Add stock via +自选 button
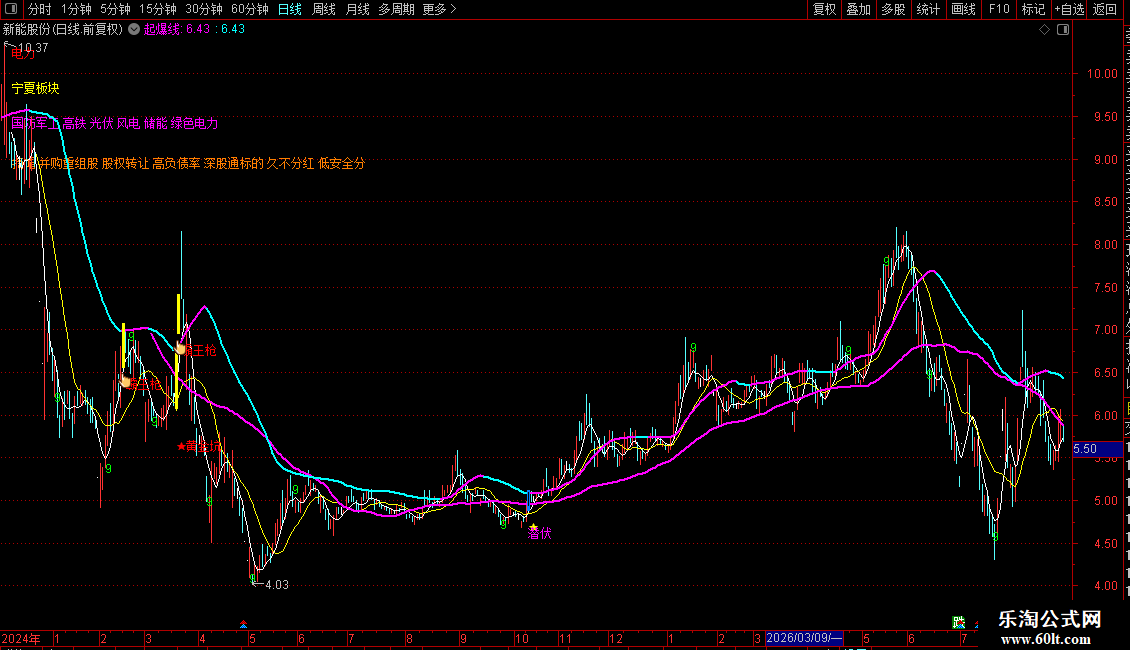 [1069, 9]
